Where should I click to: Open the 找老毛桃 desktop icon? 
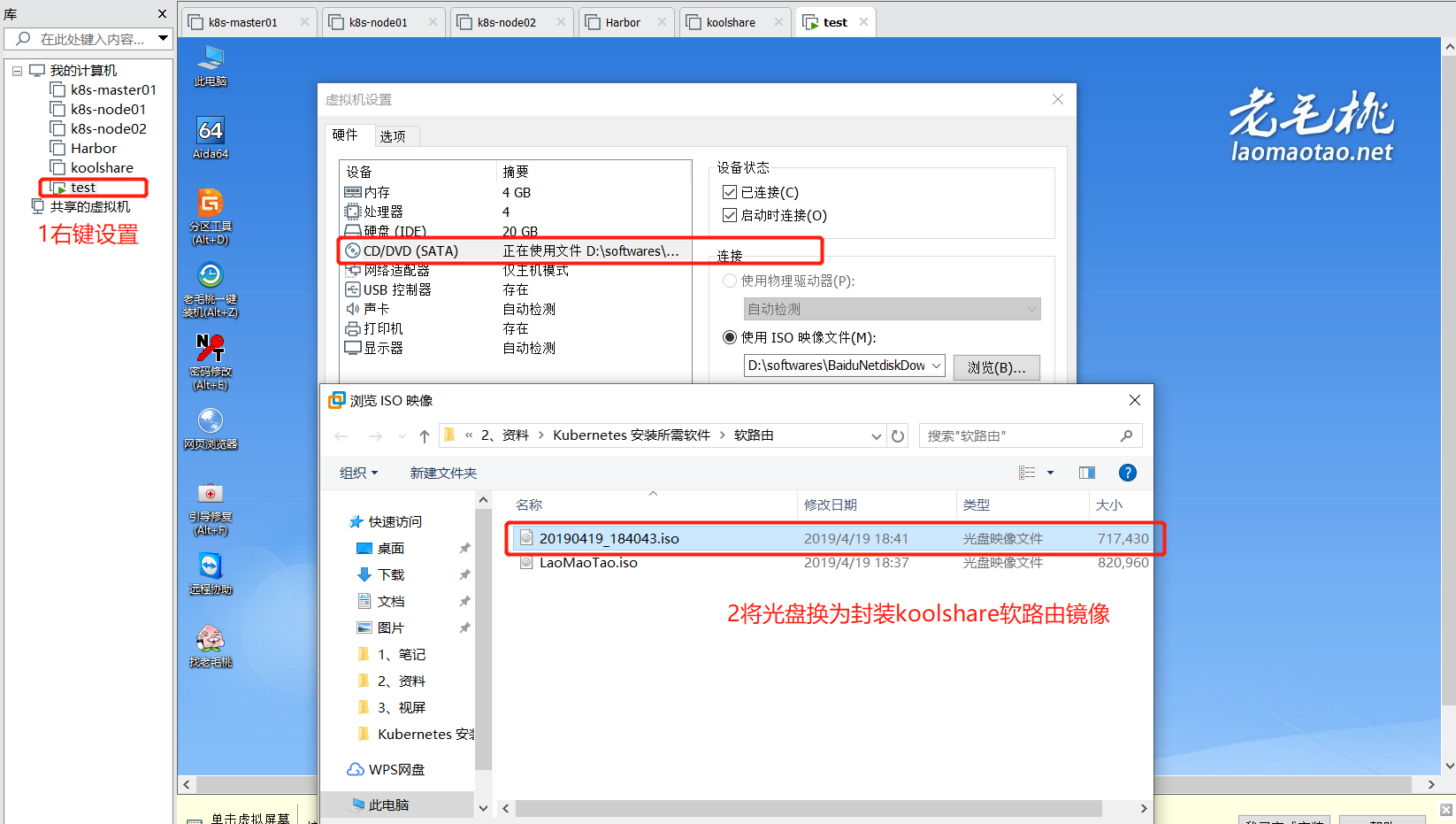coord(211,646)
